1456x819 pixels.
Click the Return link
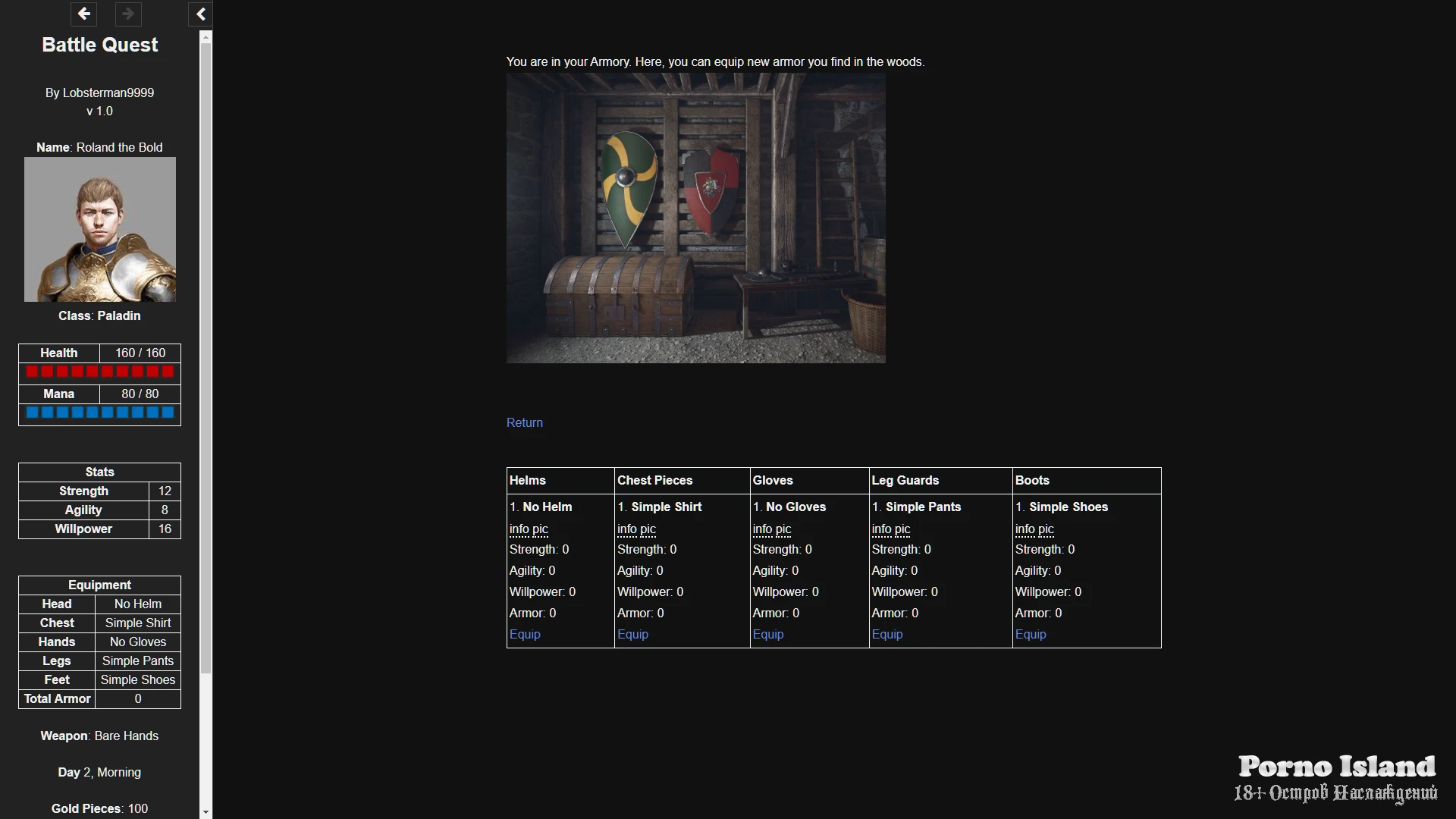524,422
